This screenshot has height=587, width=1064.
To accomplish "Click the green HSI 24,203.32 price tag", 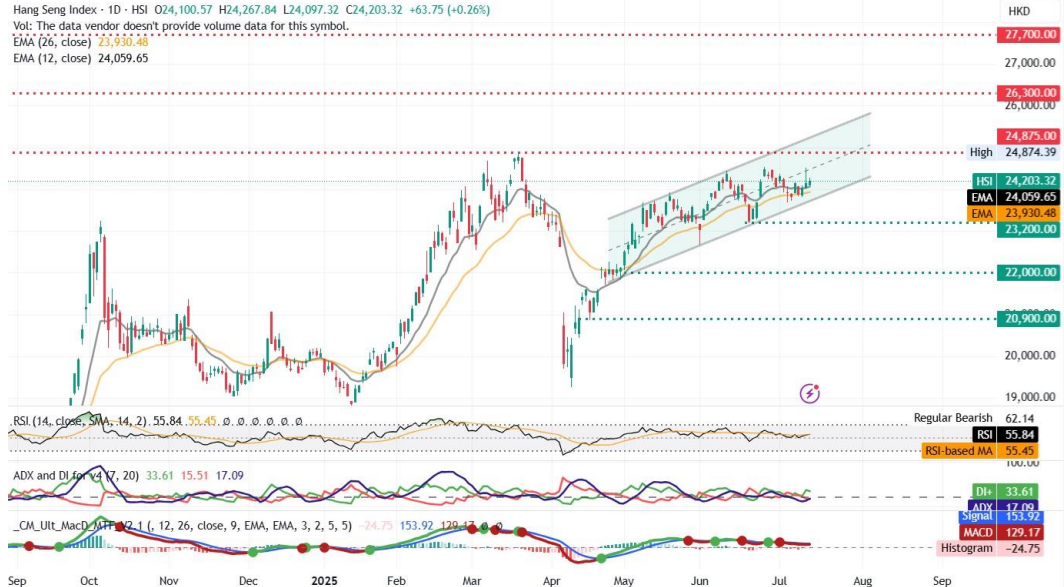I will point(1016,181).
